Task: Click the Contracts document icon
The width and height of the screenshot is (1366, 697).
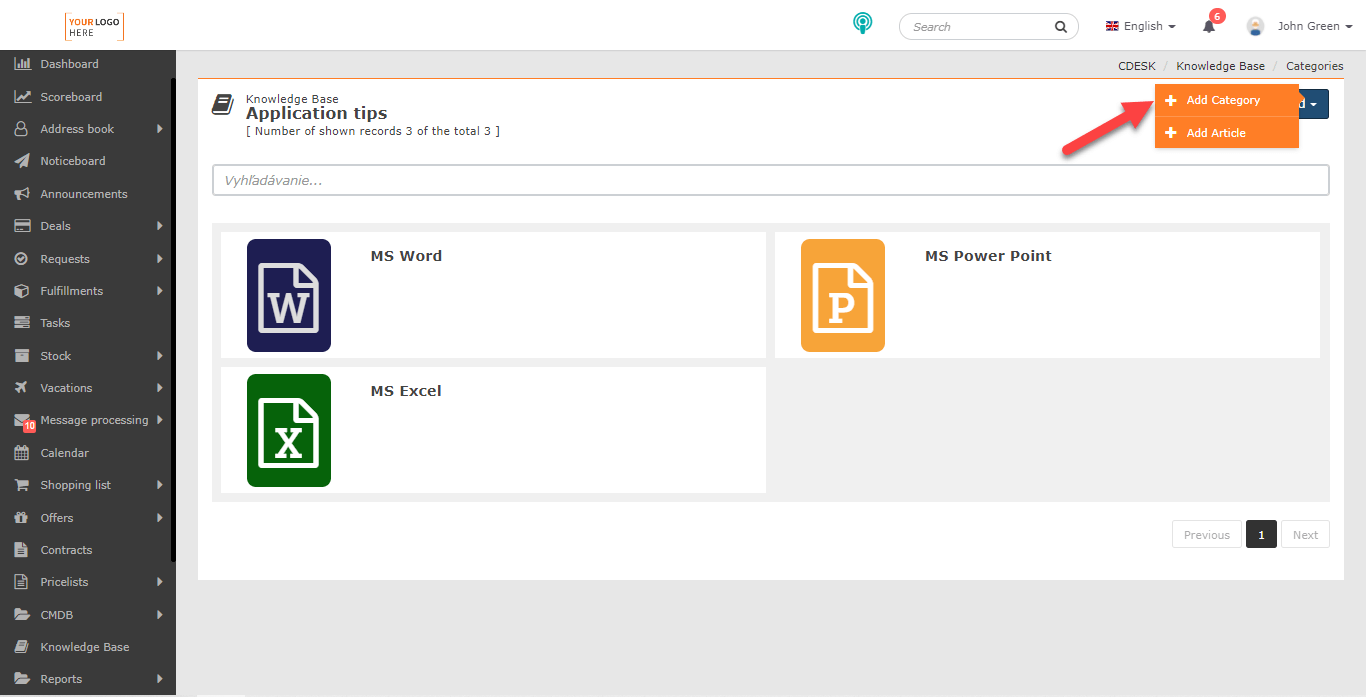Action: click(x=21, y=550)
